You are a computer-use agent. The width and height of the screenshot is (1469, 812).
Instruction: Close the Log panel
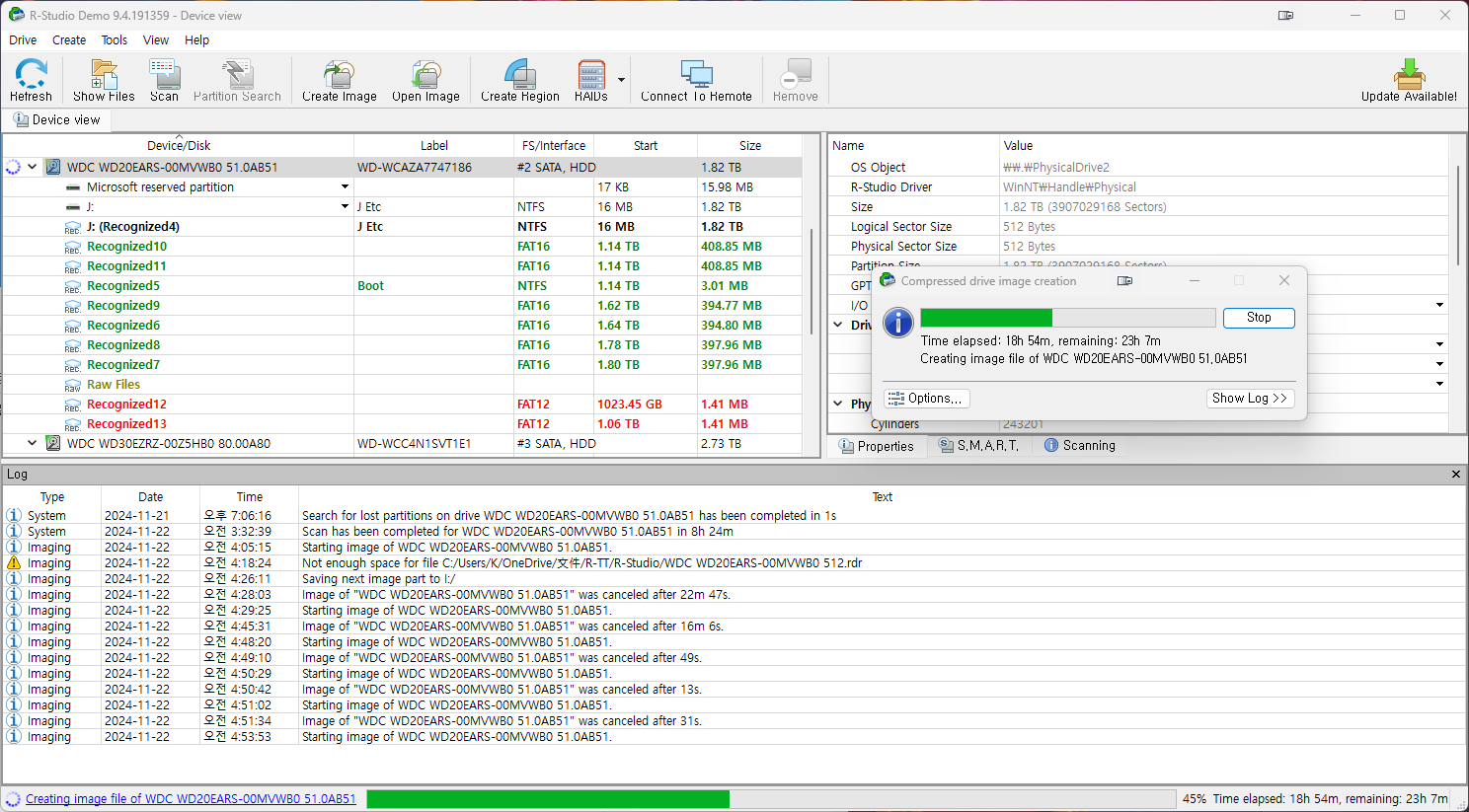[x=1455, y=475]
